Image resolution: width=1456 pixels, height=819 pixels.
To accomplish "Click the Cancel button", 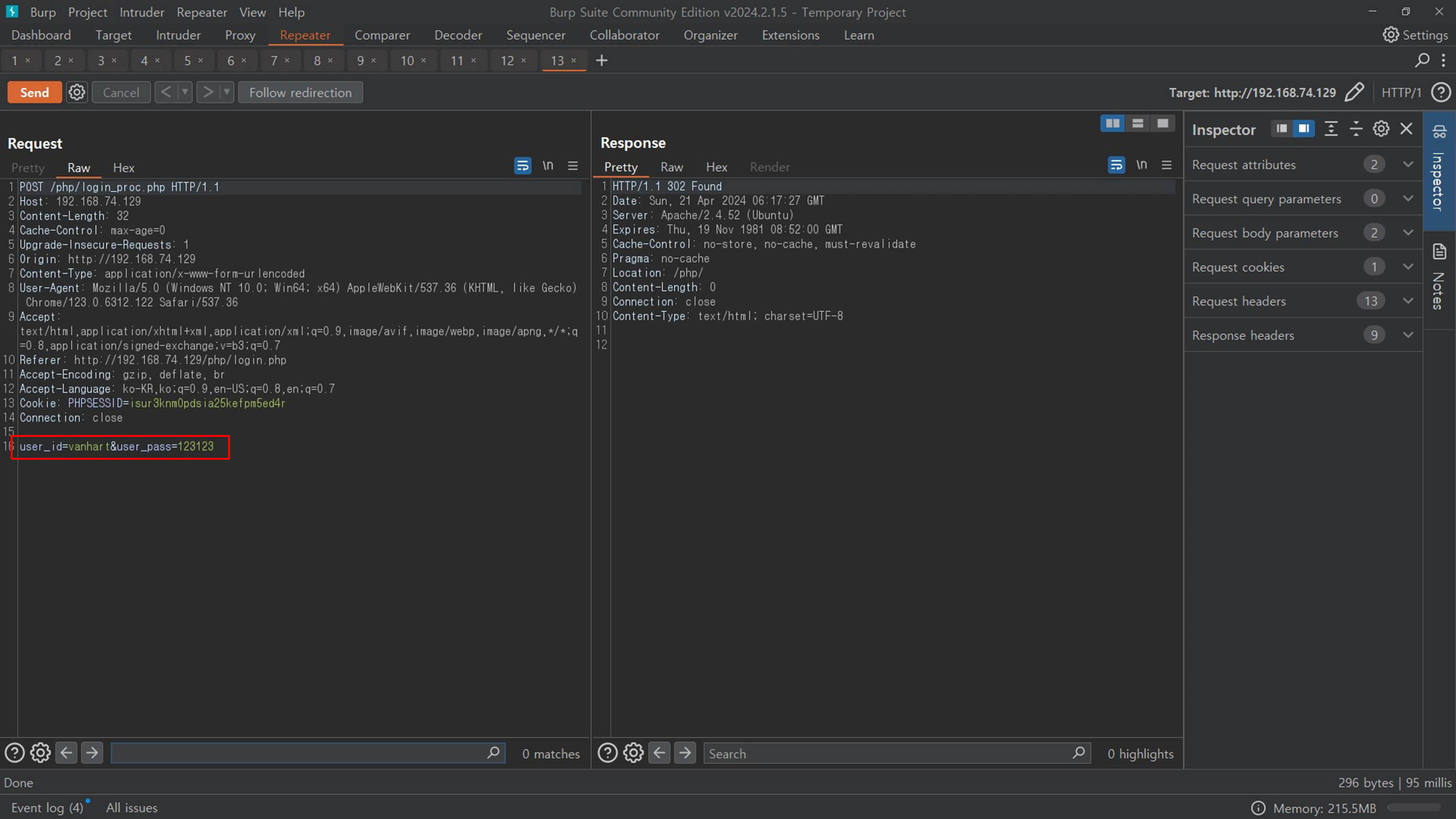I will (x=121, y=92).
